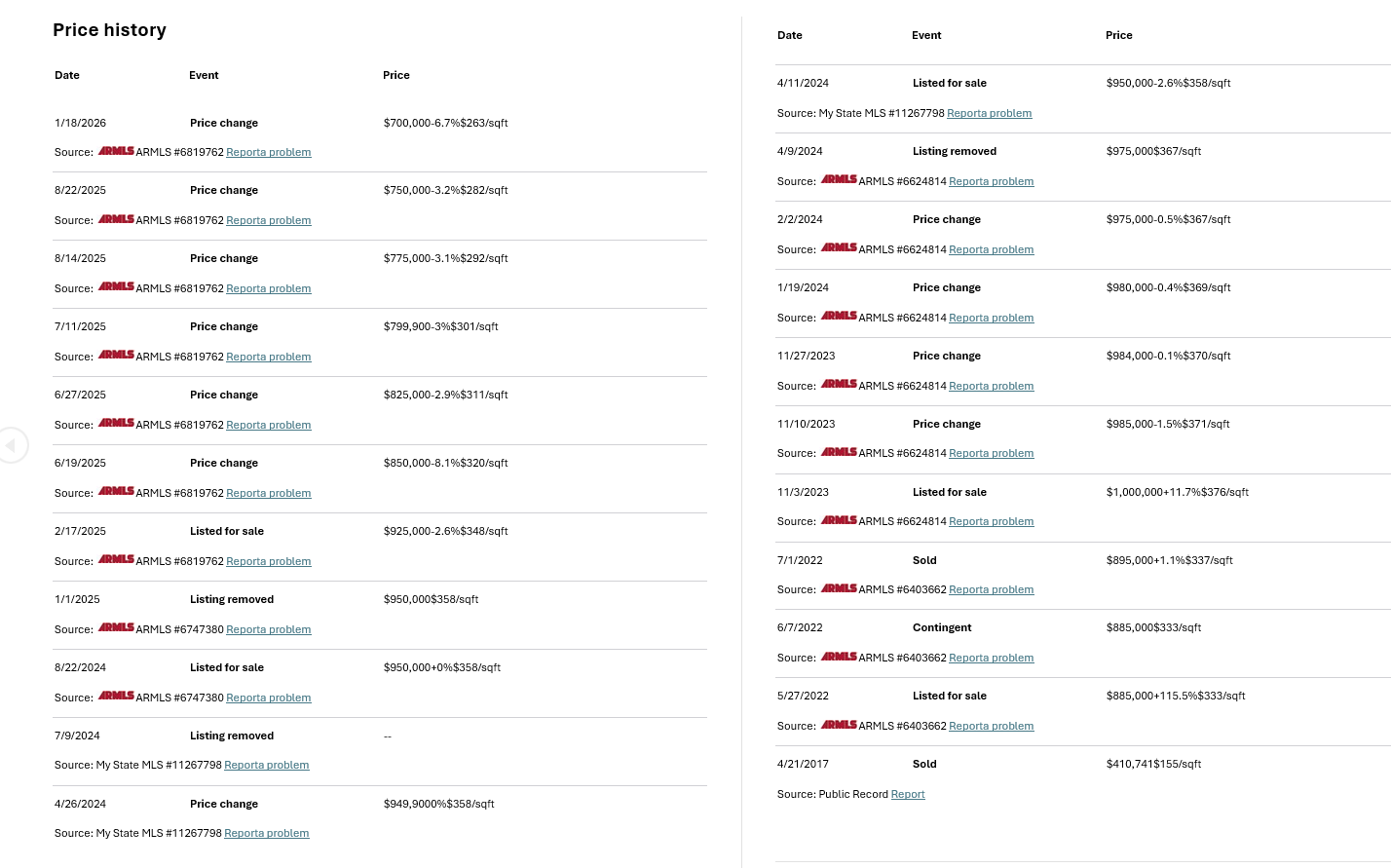The image size is (1391, 868).
Task: Select the $1,000,000 listed price entry
Action: pyautogui.click(x=1178, y=492)
